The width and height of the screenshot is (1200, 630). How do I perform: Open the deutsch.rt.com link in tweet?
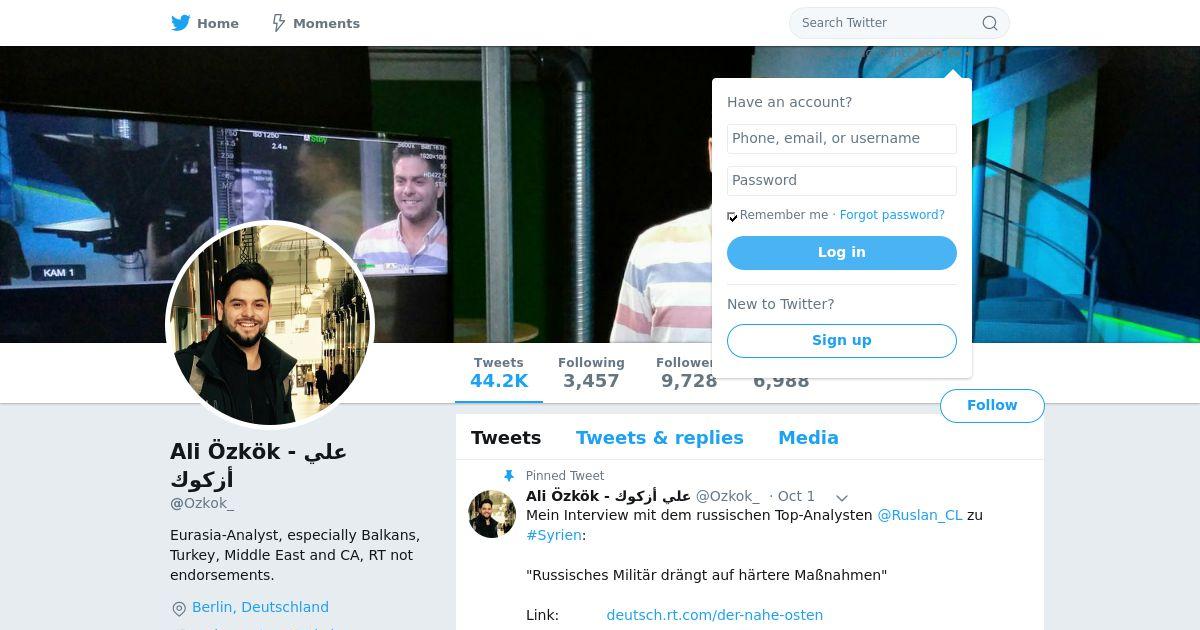(715, 615)
